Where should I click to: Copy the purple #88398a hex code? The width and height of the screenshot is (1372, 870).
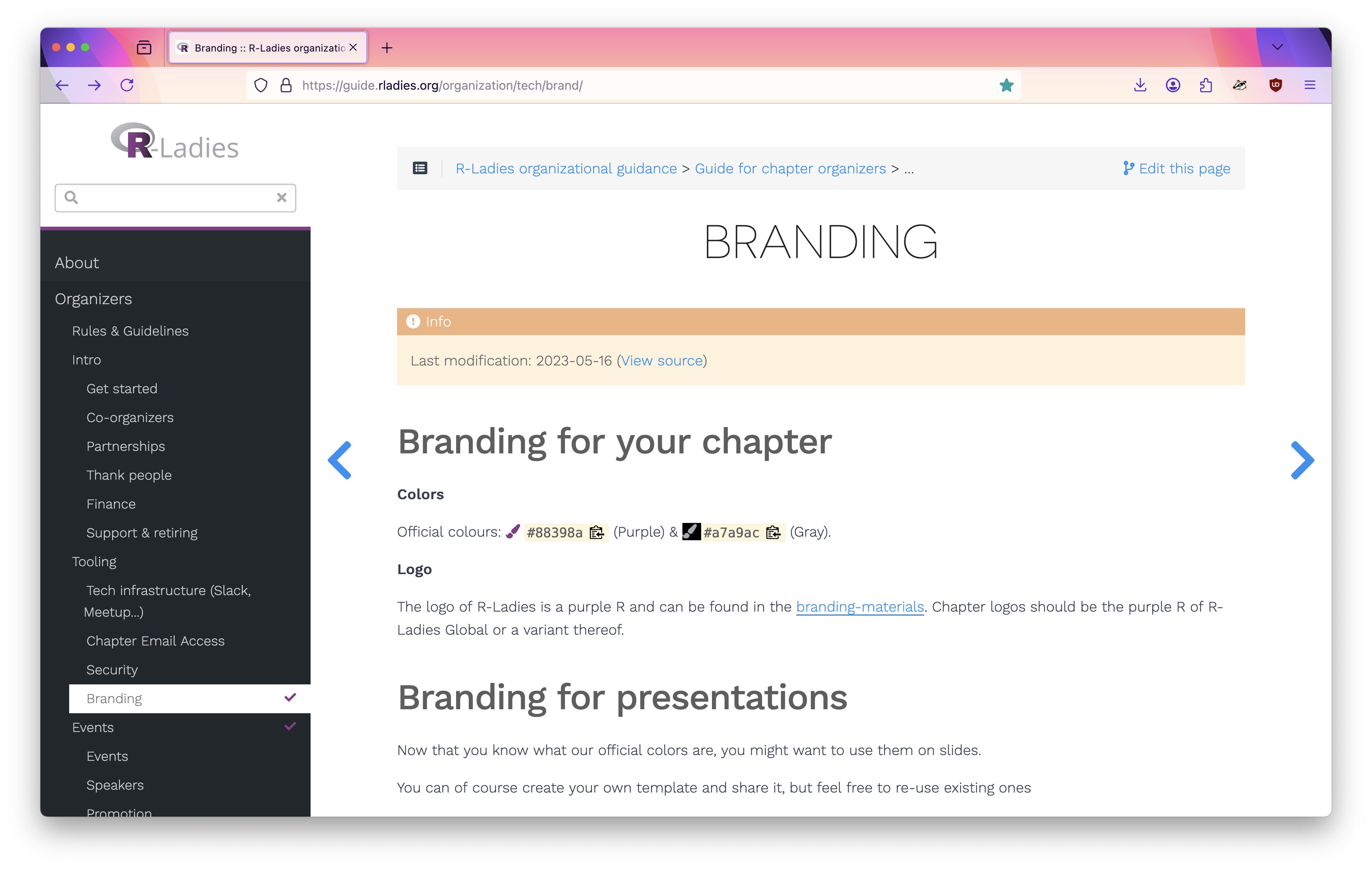[597, 533]
